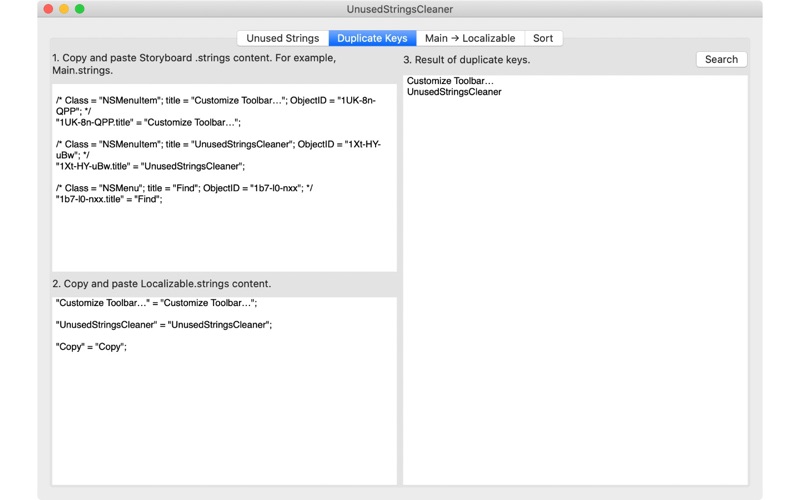This screenshot has width=800, height=500.
Task: Click the NSMenu 'Find' comment line
Action: (x=184, y=188)
